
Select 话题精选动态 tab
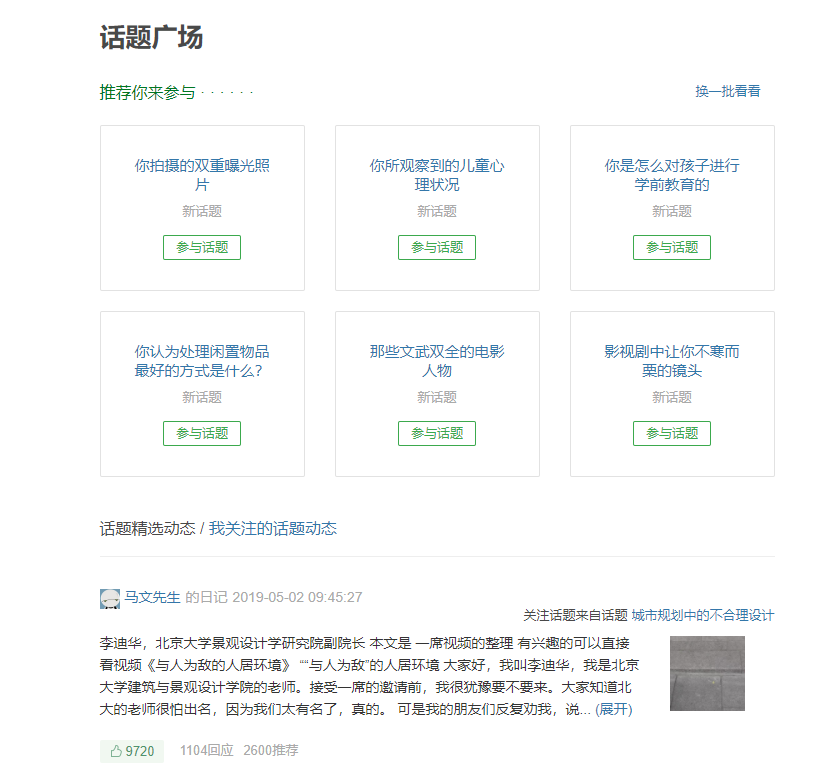(148, 528)
